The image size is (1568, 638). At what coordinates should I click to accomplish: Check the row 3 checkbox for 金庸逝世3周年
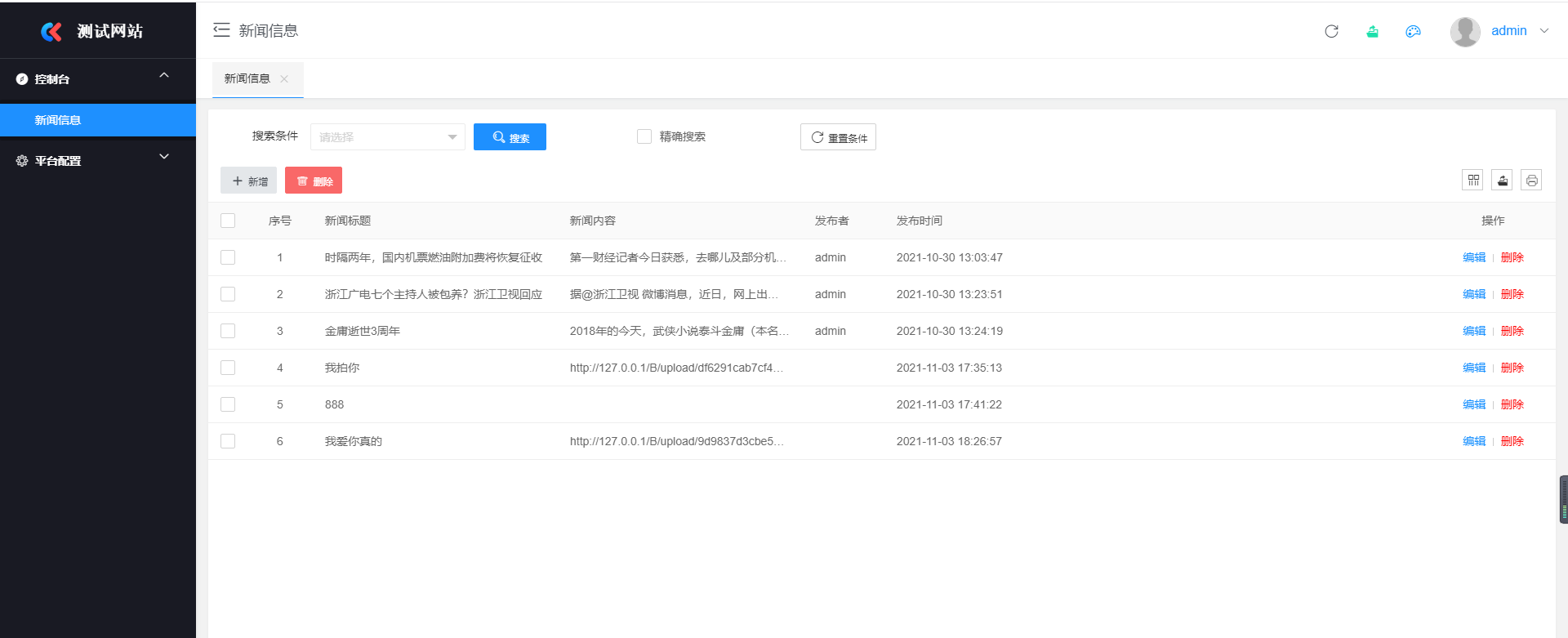(x=228, y=331)
